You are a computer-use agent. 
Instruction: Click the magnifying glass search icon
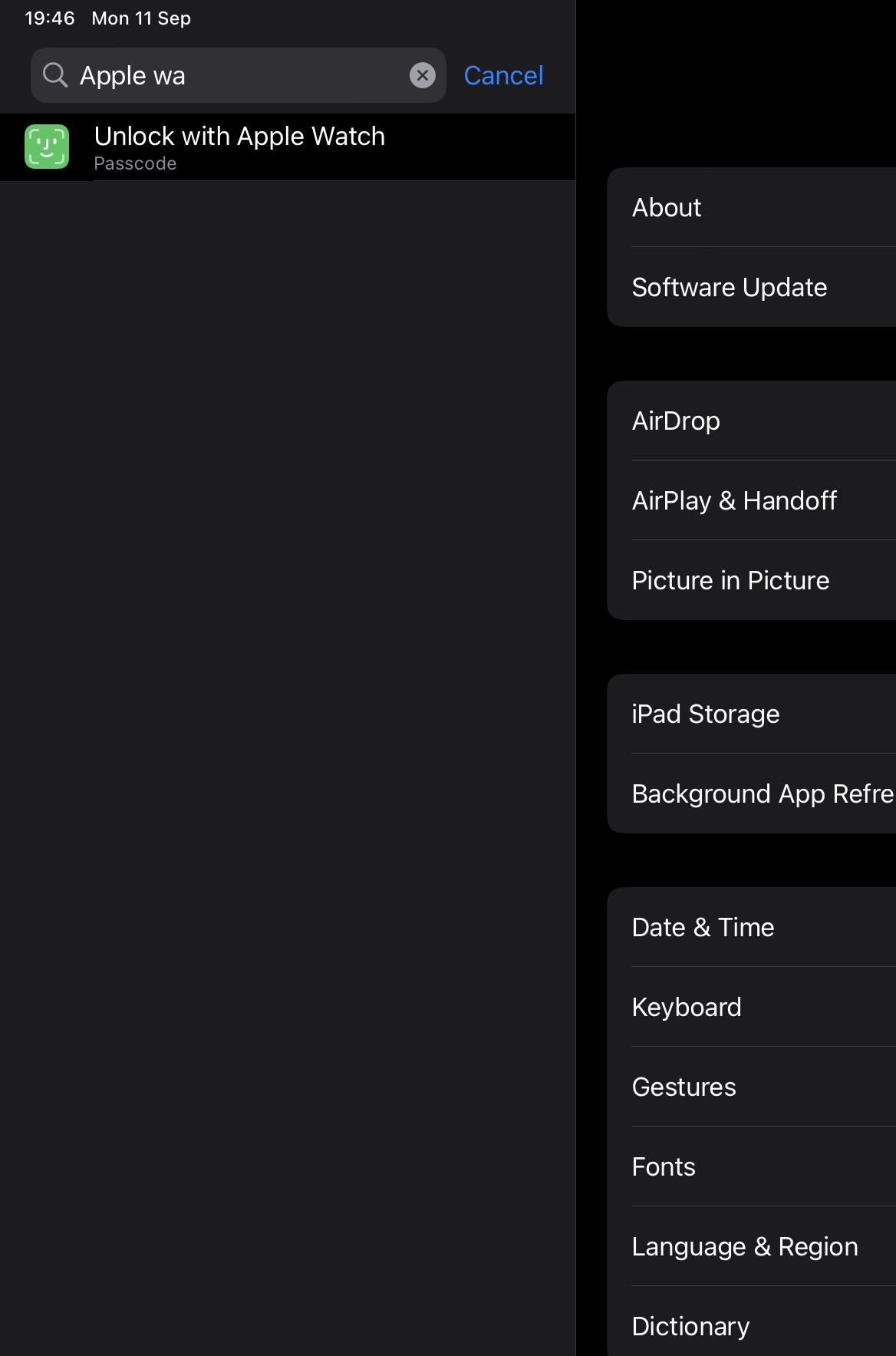coord(55,75)
